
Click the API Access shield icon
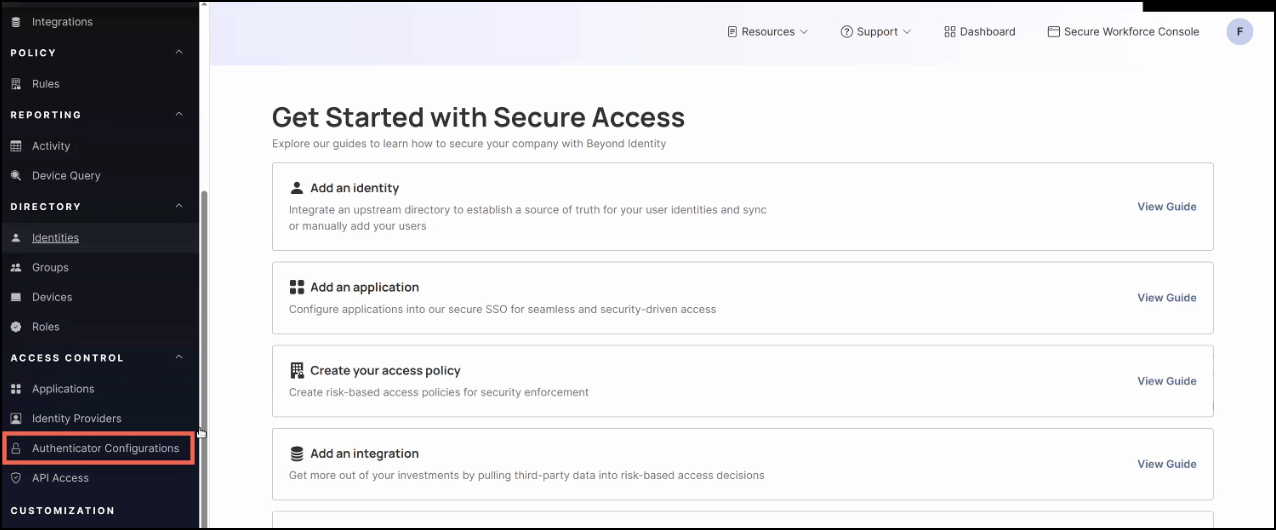15,478
